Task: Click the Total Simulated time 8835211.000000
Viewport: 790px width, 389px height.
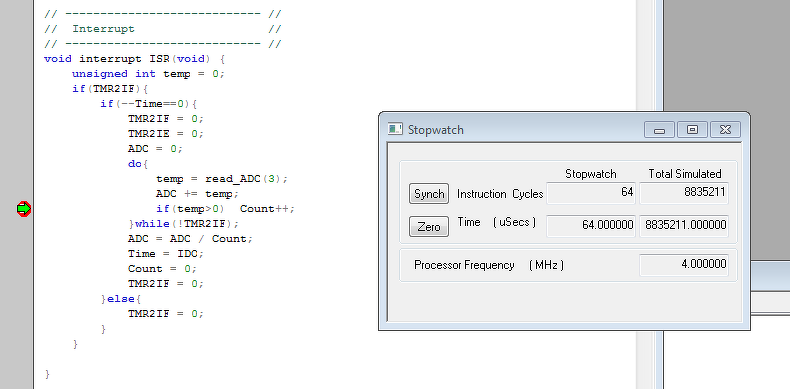Action: (x=684, y=225)
